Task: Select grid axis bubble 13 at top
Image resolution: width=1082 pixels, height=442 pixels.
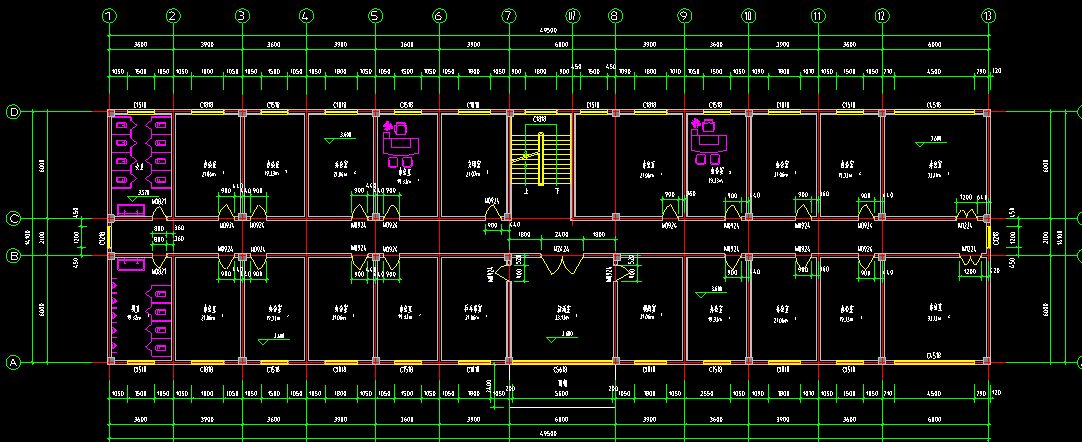Action: [989, 15]
